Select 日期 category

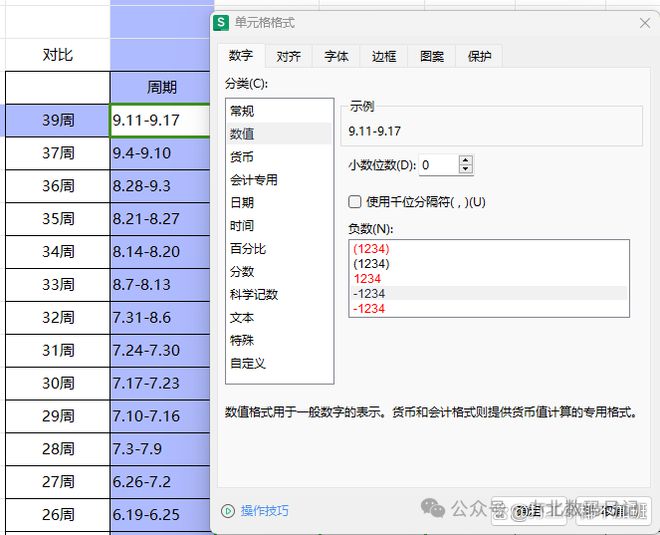click(279, 202)
